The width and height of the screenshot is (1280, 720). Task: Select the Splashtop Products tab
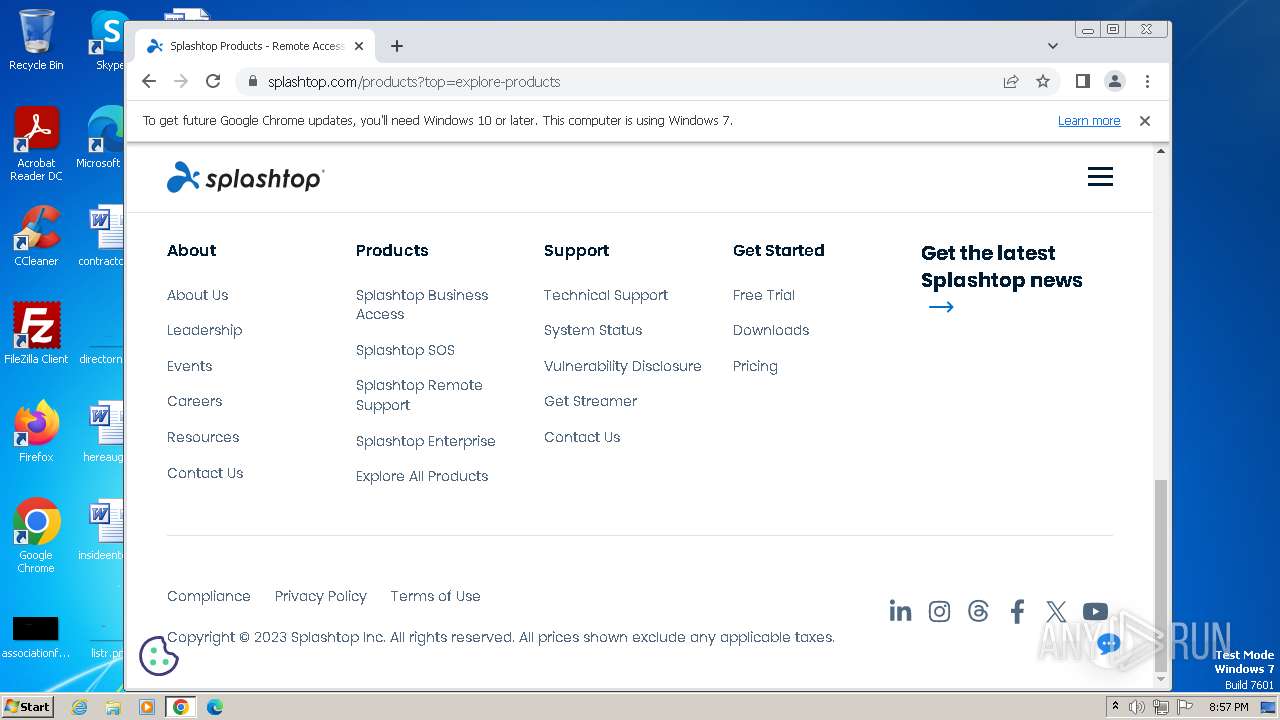point(255,46)
